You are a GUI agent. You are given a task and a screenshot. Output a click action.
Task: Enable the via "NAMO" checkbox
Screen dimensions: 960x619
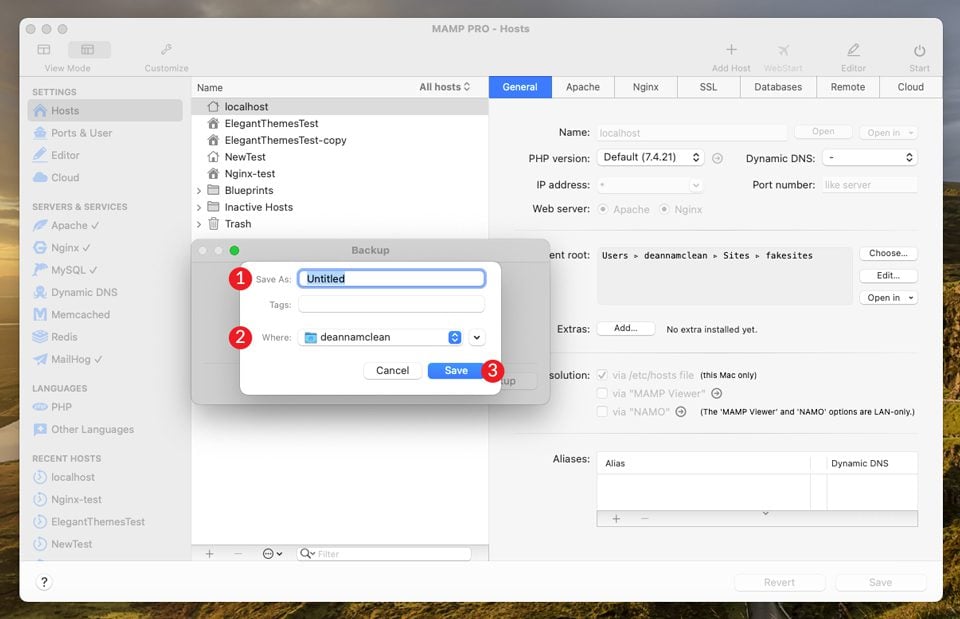coord(602,411)
